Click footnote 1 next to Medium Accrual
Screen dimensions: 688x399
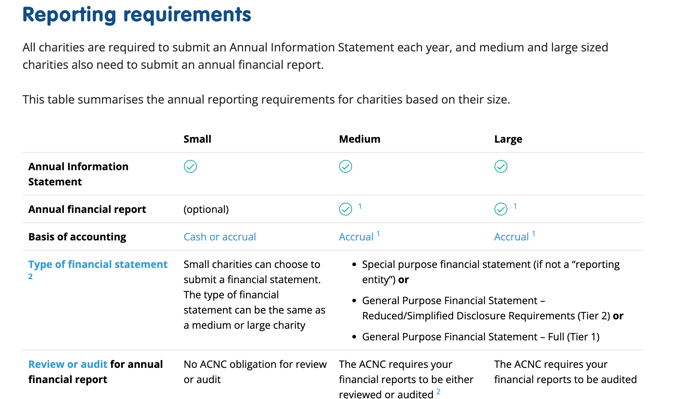point(378,234)
